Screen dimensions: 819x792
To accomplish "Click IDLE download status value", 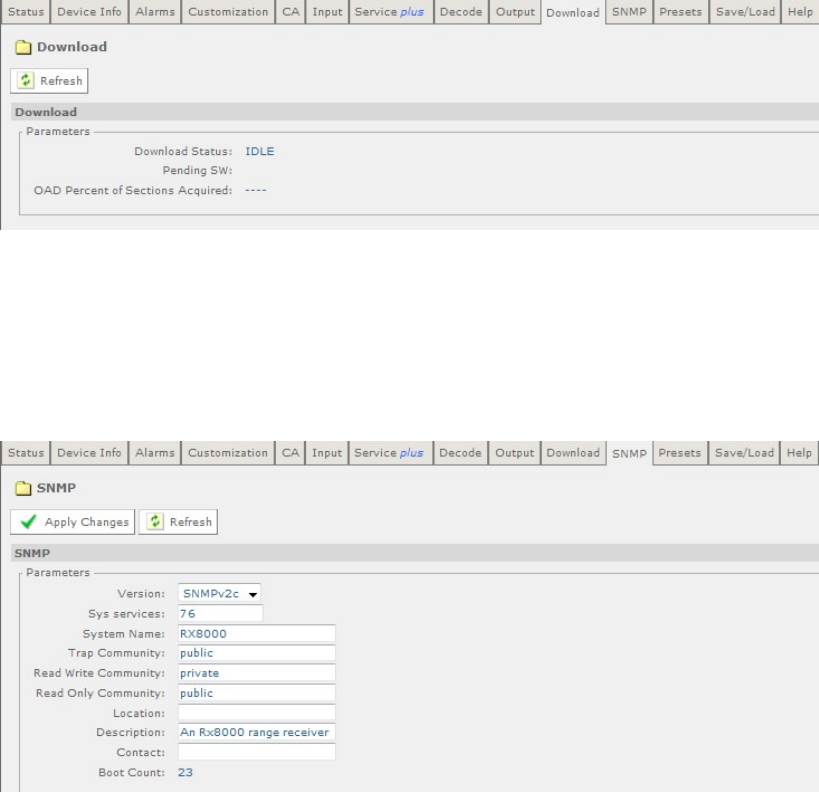I will coord(260,151).
